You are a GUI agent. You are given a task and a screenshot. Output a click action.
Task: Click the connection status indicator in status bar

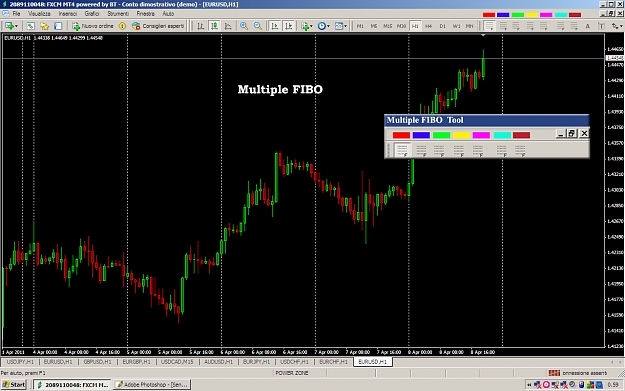578,373
